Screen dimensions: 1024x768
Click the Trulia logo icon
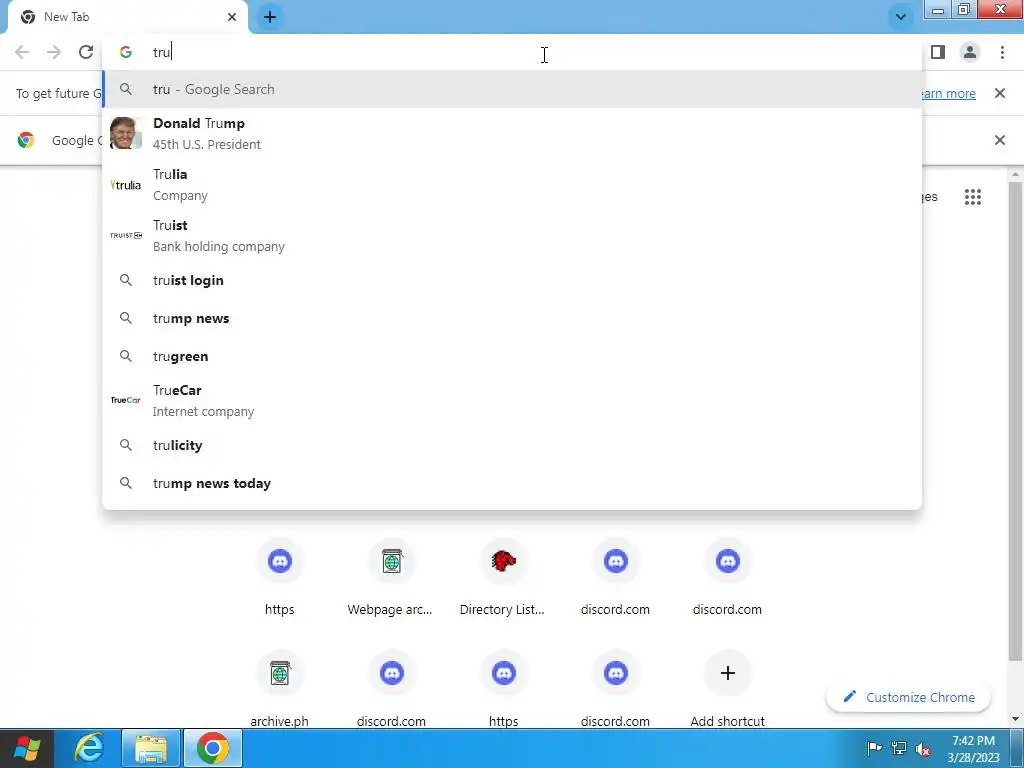pos(125,185)
